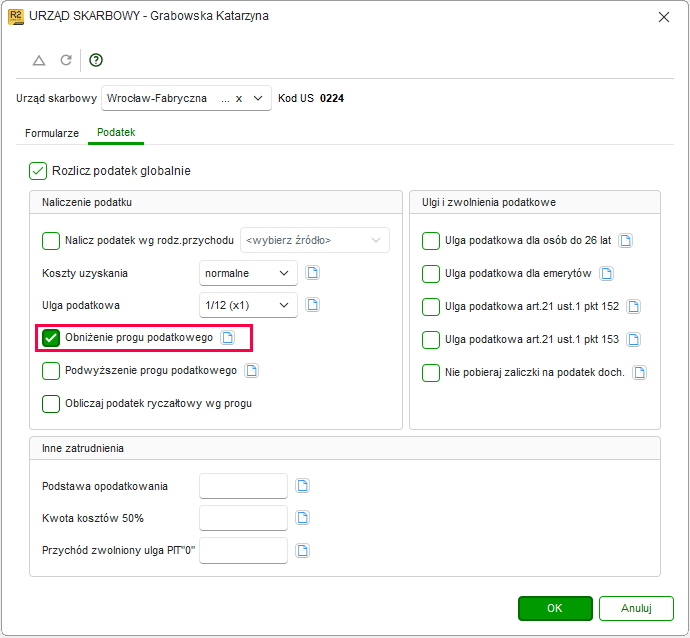Viewport: 690px width, 638px height.
Task: Open Koszty uzyskania normalne dropdown
Action: [x=248, y=273]
